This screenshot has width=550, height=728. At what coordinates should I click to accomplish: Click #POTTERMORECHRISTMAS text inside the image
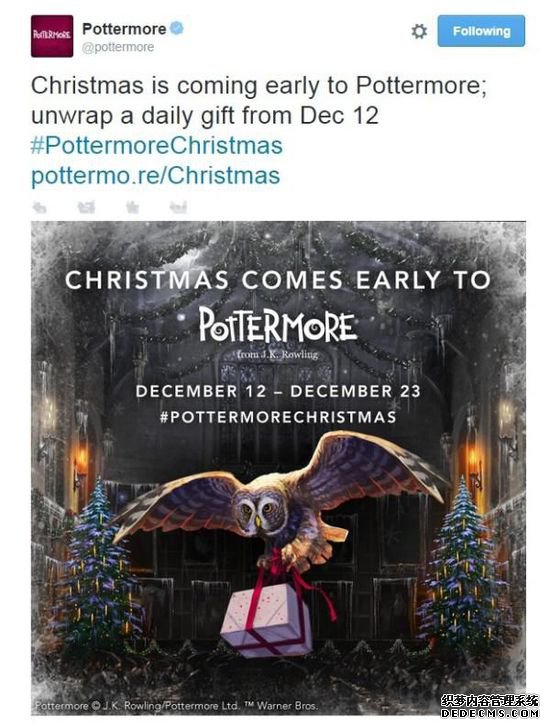[x=278, y=416]
